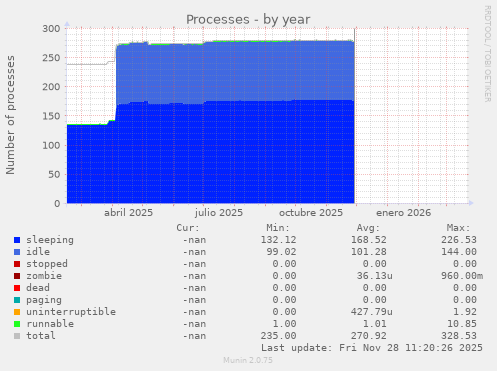This screenshot has width=497, height=371.
Task: Click the 'Max:' column header
Action: click(x=459, y=228)
